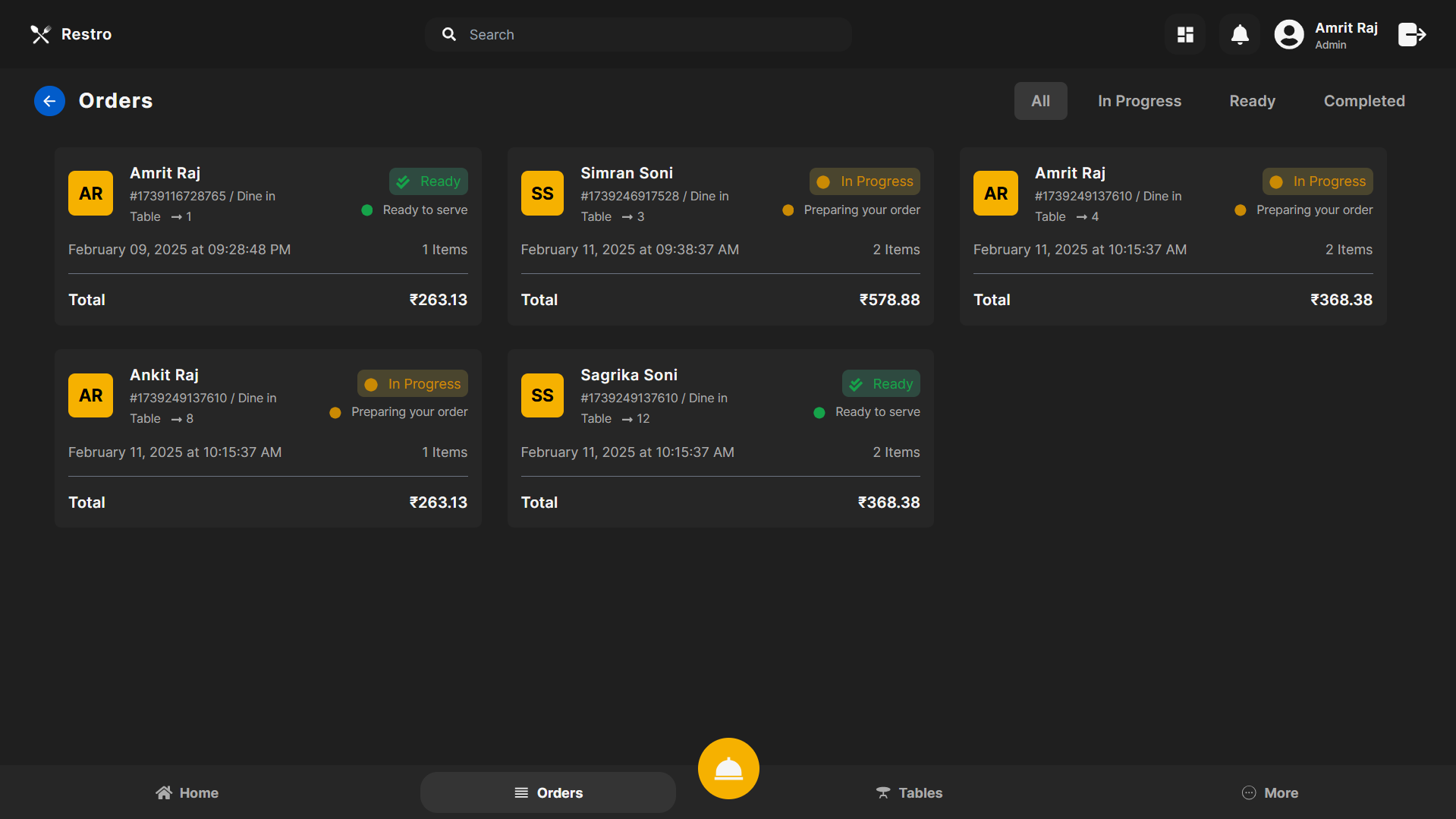Open the Ready orders filter

coord(1252,100)
